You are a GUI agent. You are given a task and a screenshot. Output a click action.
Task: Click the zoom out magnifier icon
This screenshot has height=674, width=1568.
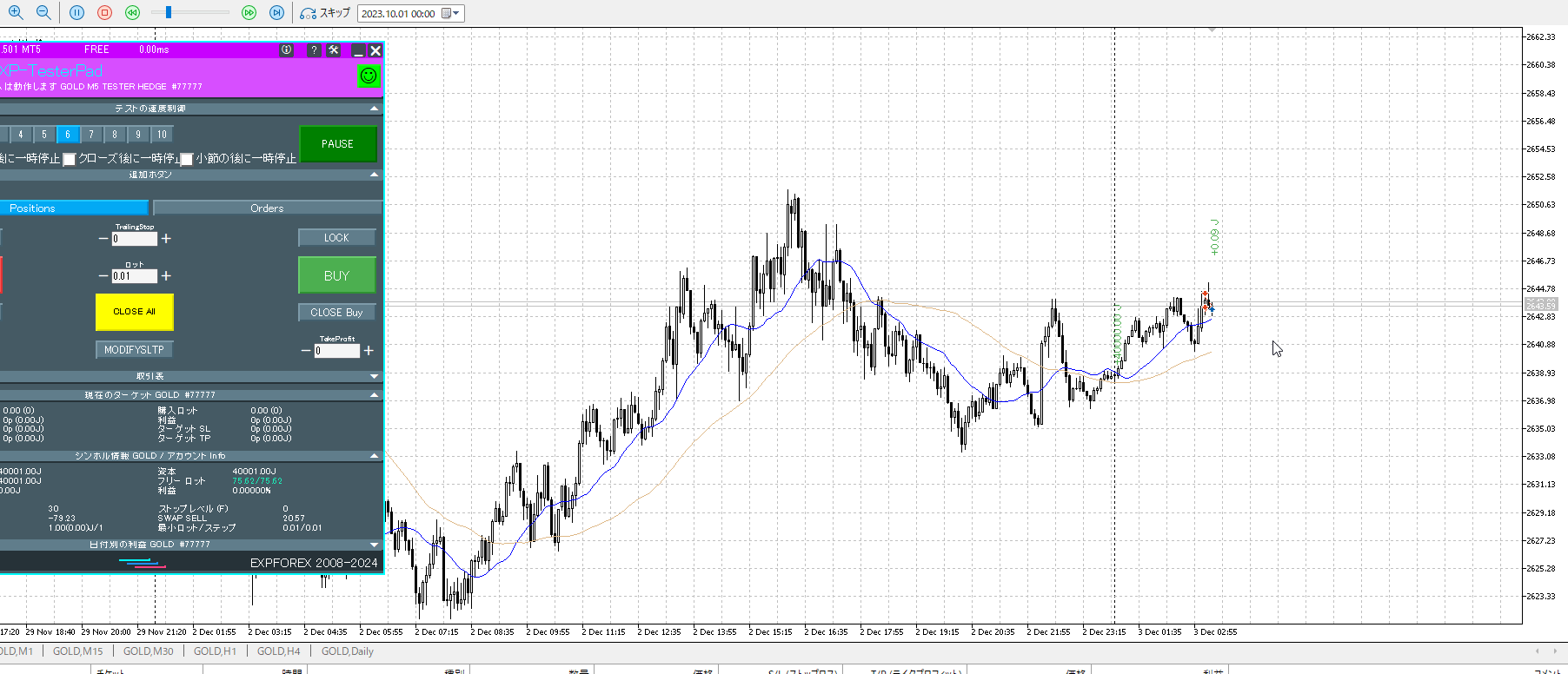coord(43,13)
